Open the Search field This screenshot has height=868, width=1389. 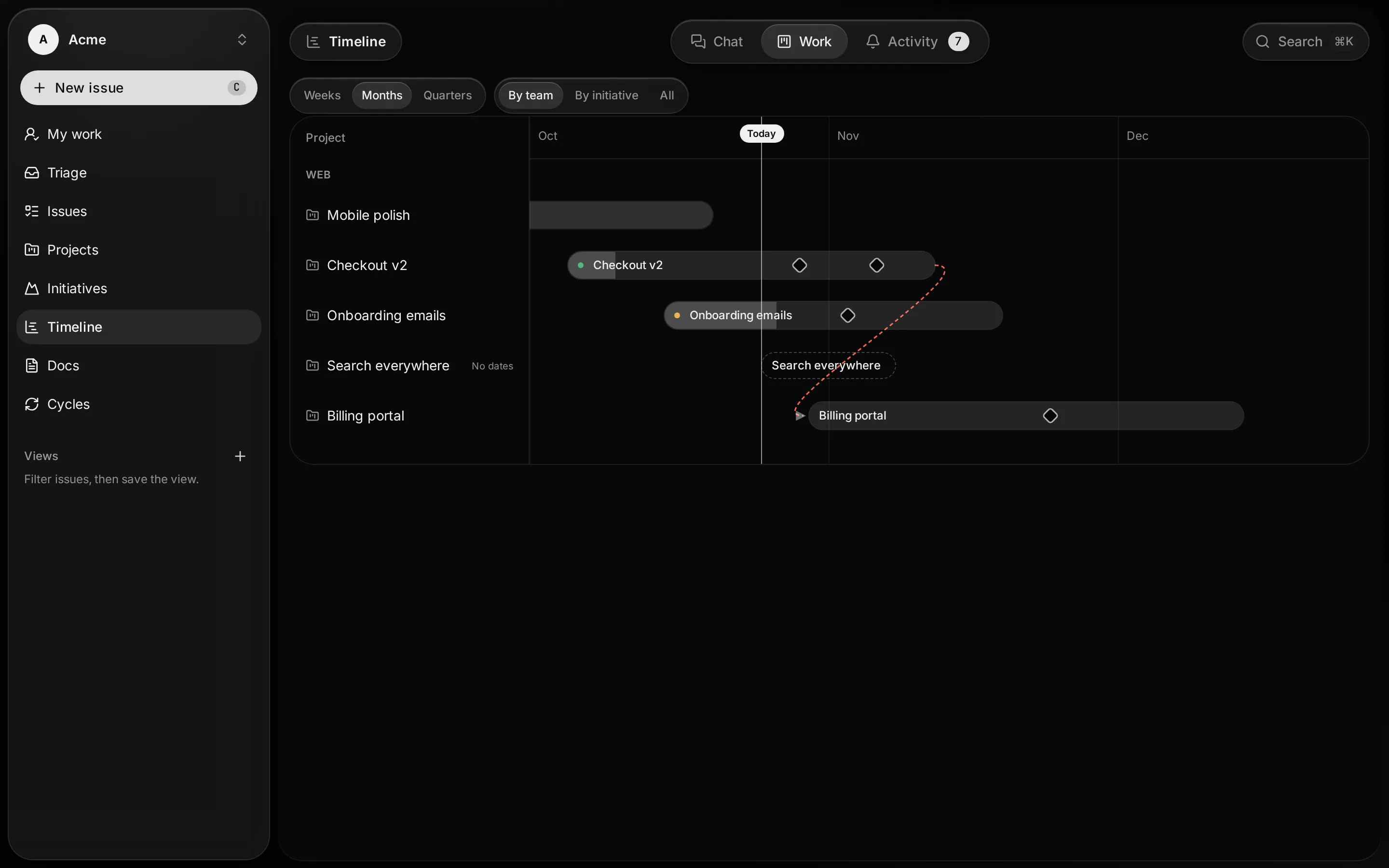(x=1306, y=41)
